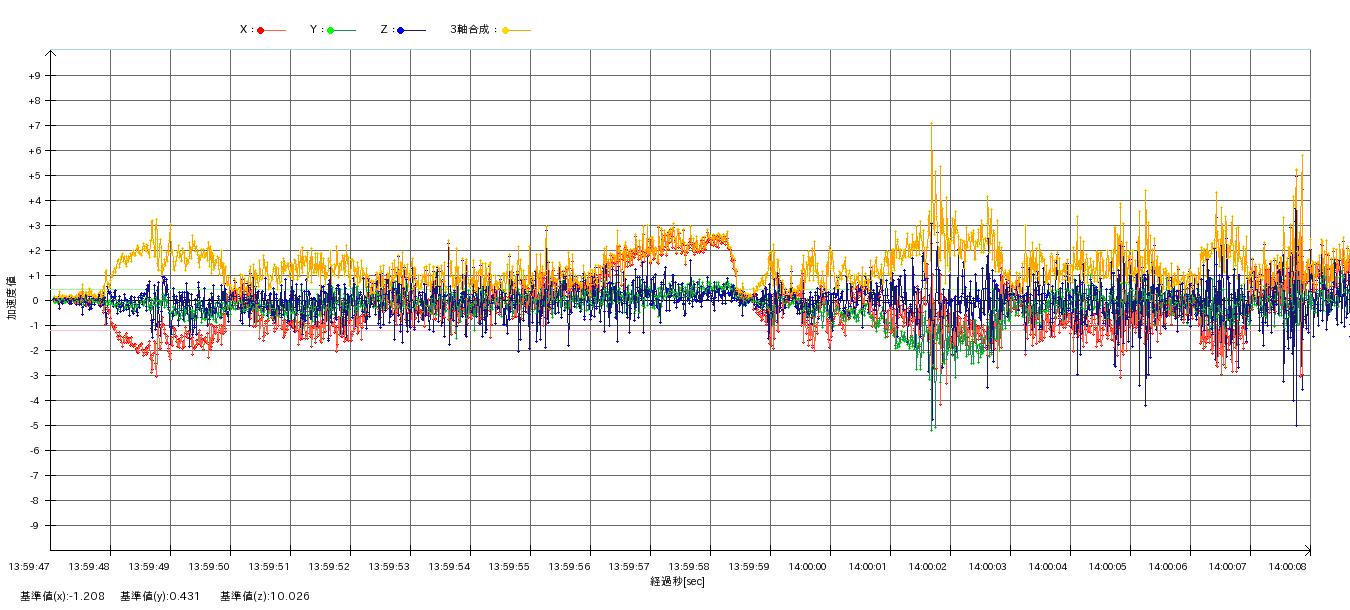Click the 14:00:00 time axis label

click(x=808, y=566)
